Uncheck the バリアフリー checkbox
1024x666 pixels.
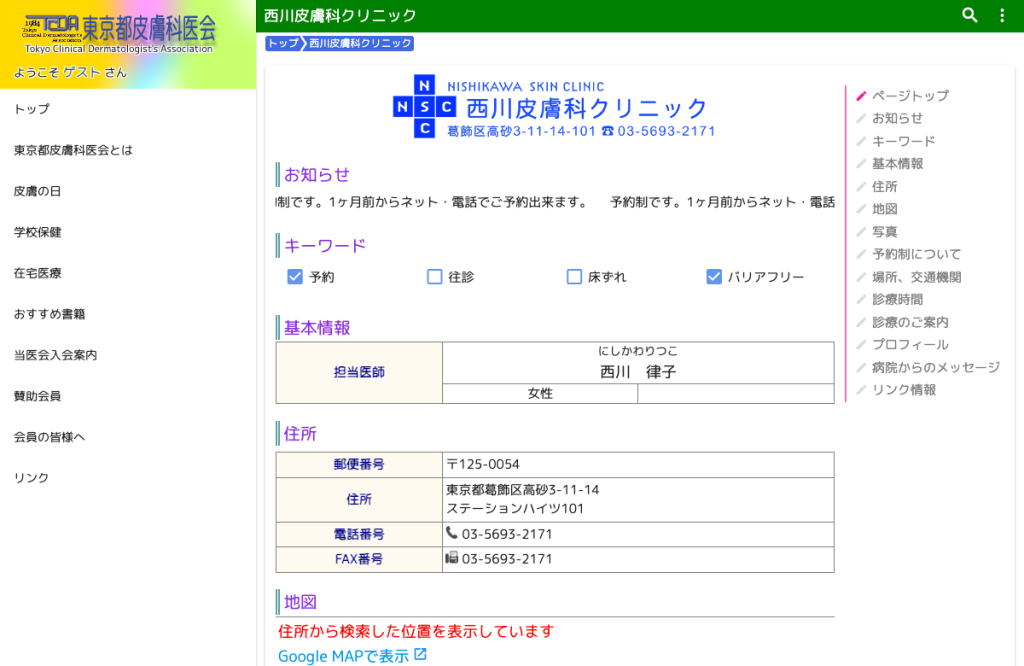click(x=714, y=277)
